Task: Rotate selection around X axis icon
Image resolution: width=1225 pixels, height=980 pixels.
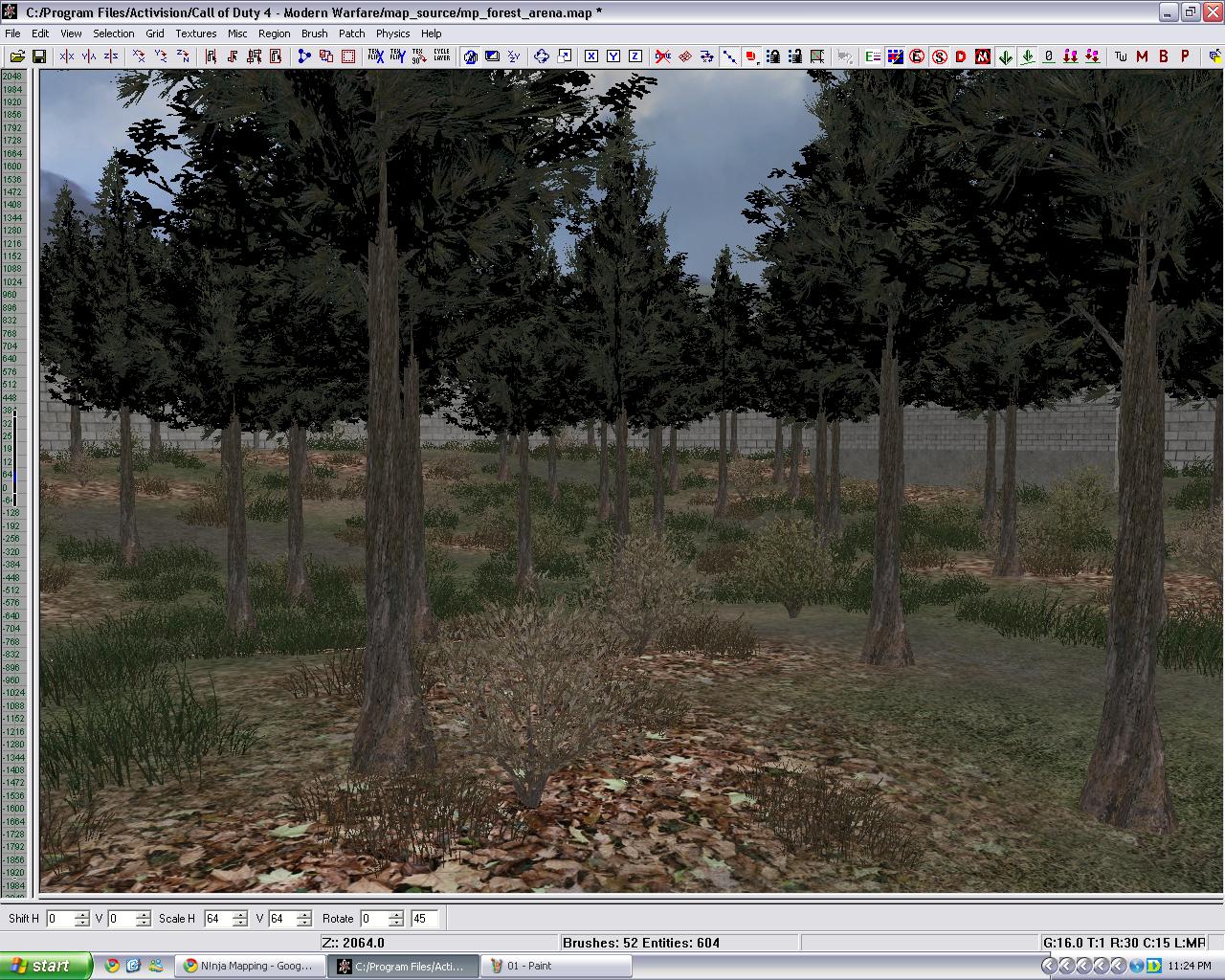Action: coord(139,56)
